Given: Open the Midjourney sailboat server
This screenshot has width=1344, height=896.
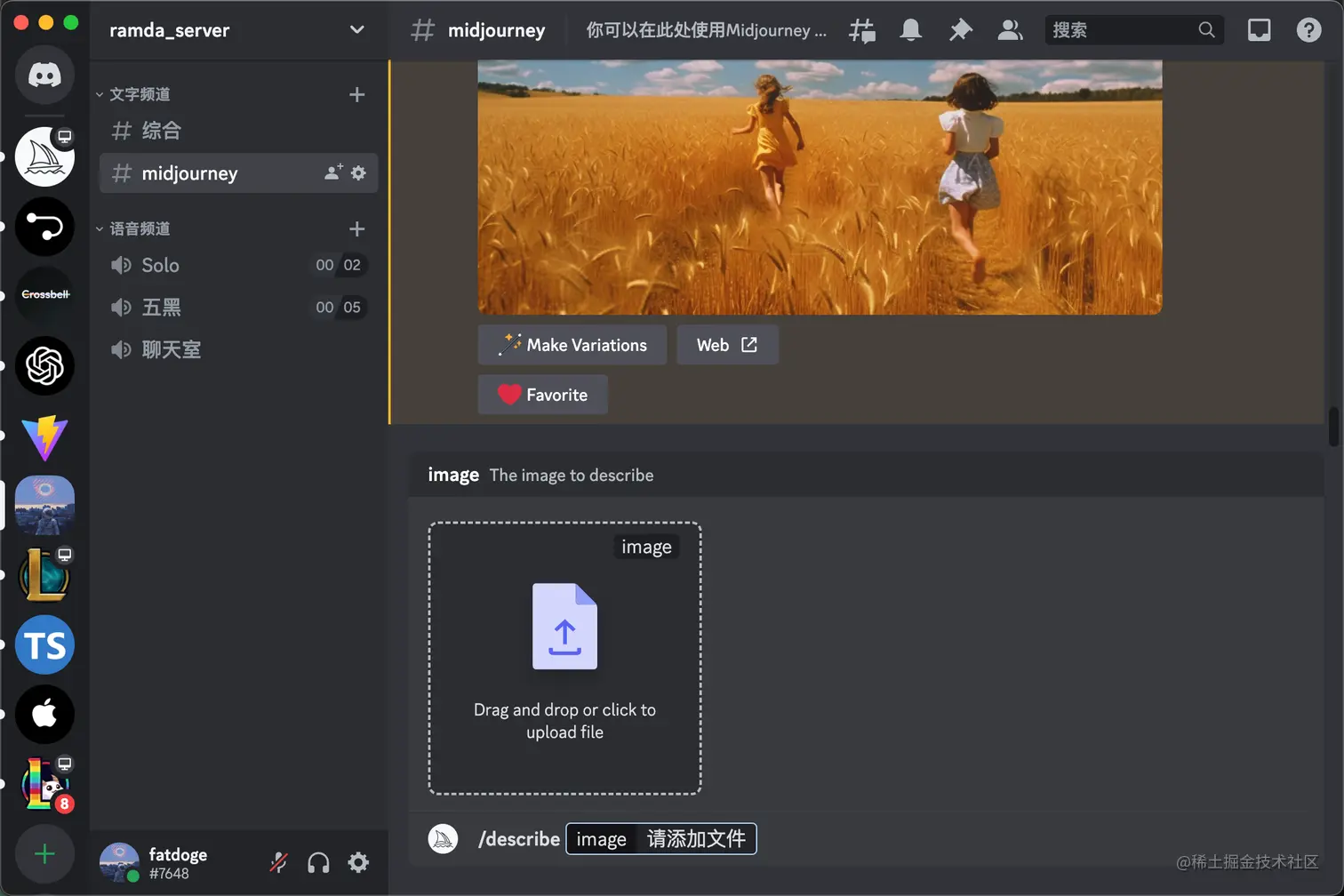Looking at the screenshot, I should point(44,156).
